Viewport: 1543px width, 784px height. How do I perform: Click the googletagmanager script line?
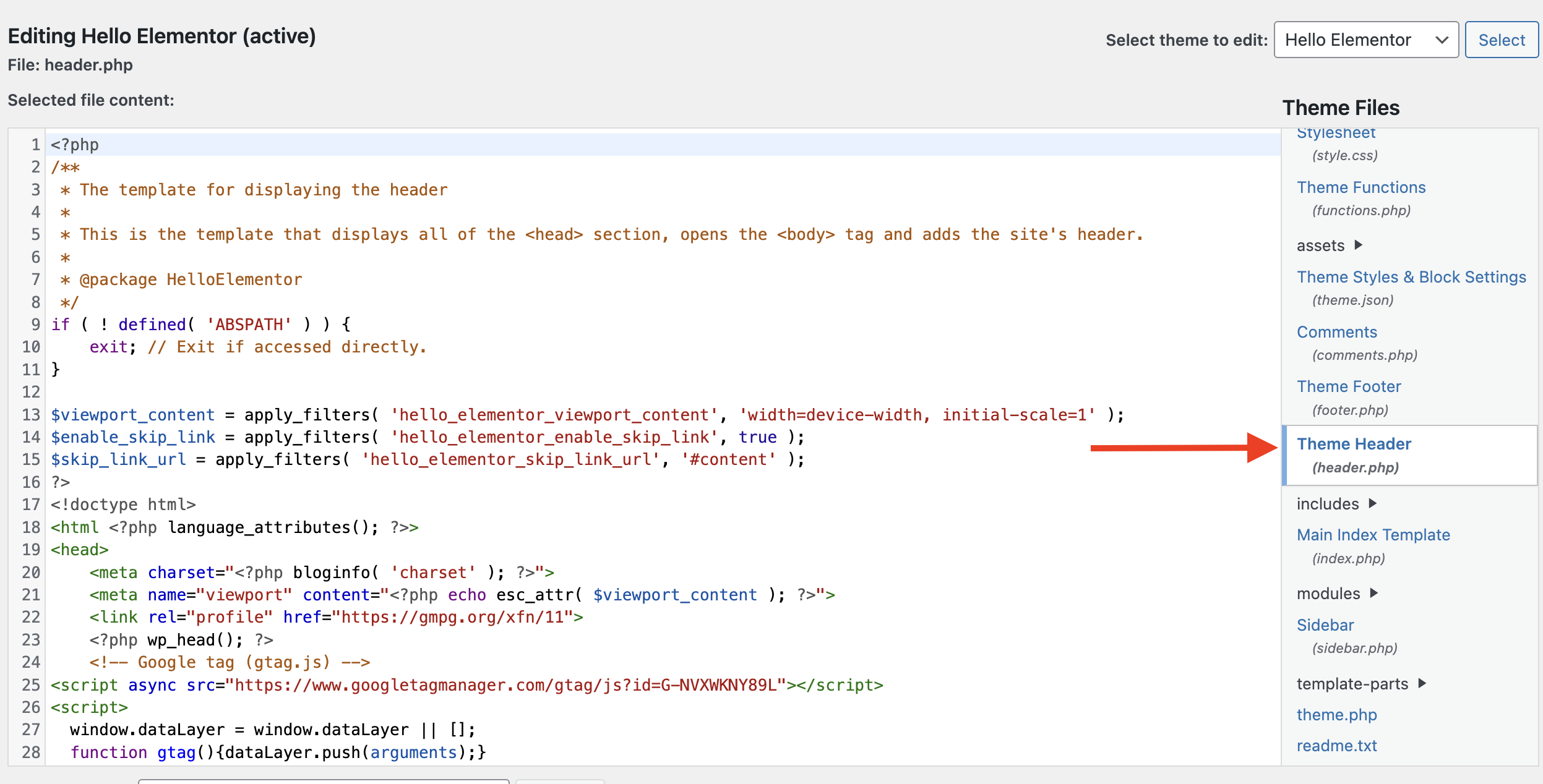point(467,685)
